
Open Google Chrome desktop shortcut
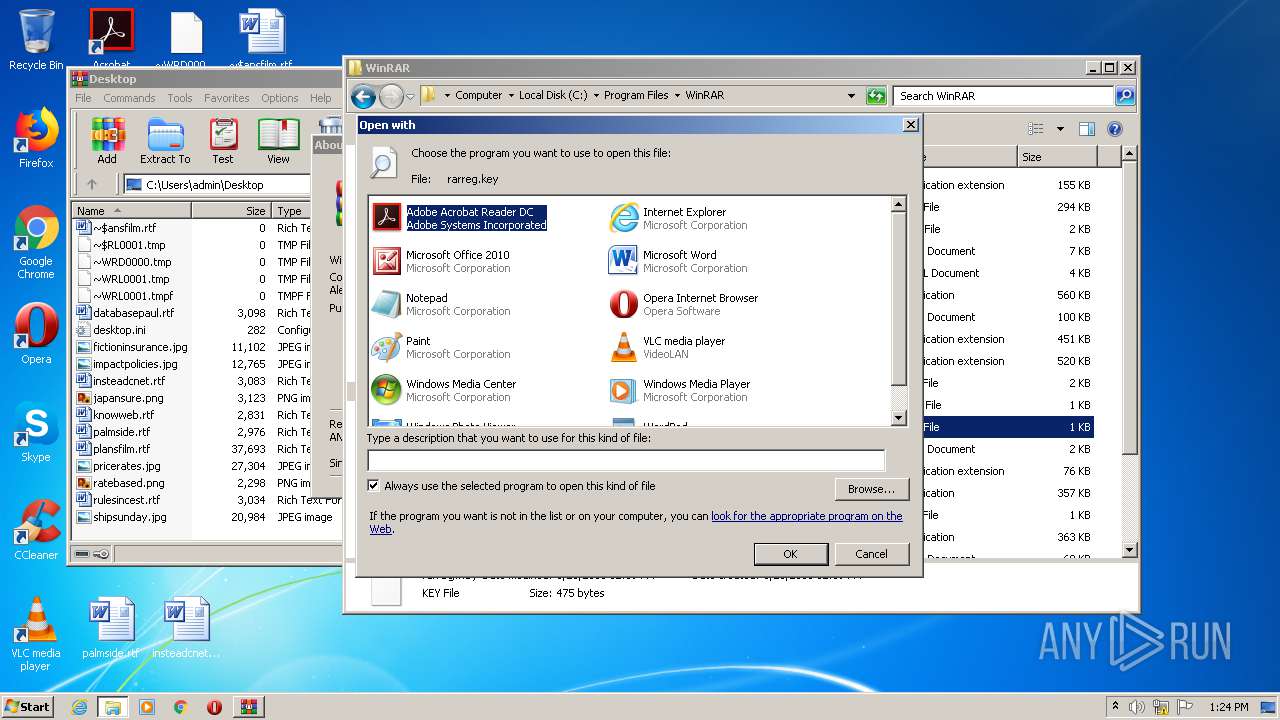36,242
